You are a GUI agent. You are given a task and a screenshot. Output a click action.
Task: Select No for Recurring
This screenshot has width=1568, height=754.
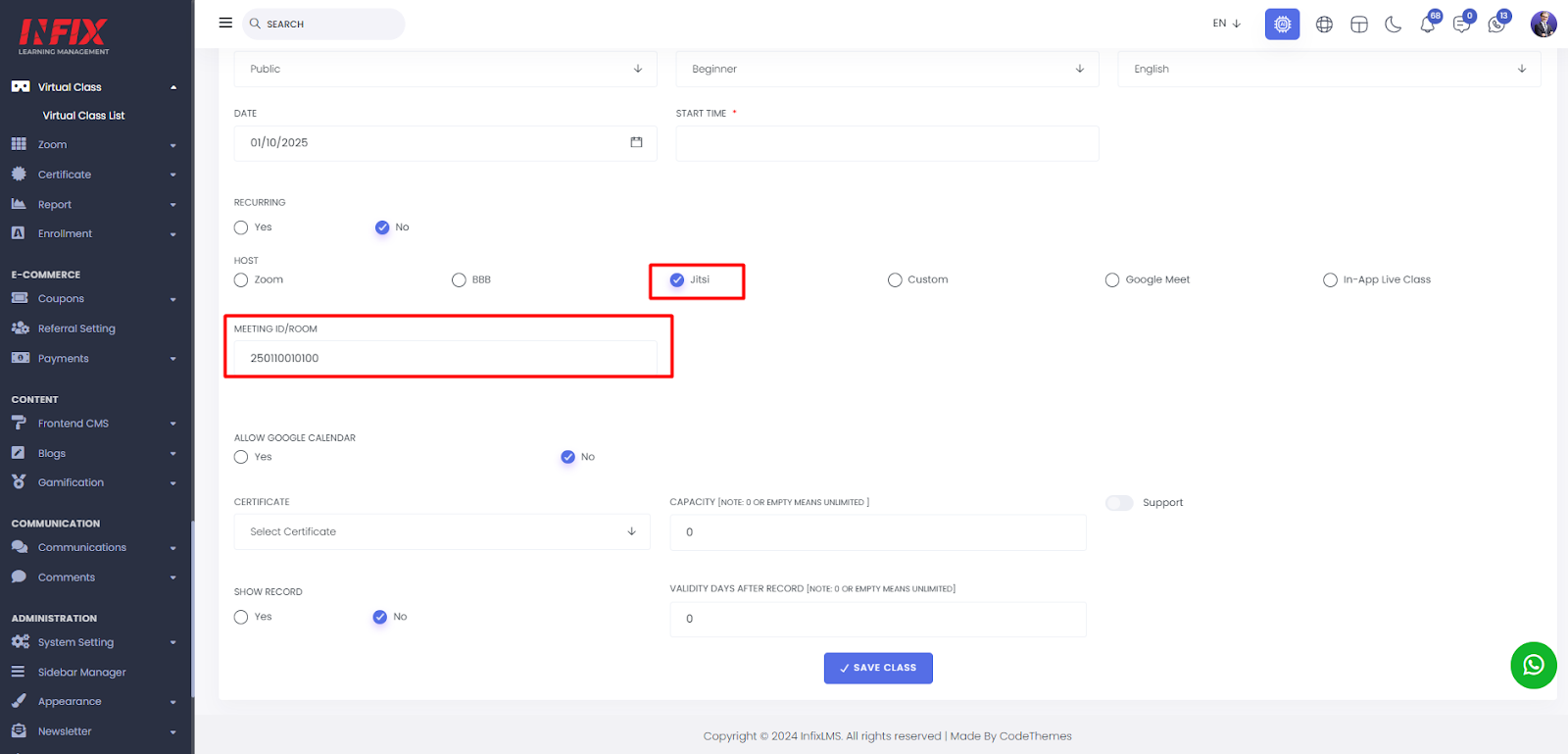coord(382,227)
